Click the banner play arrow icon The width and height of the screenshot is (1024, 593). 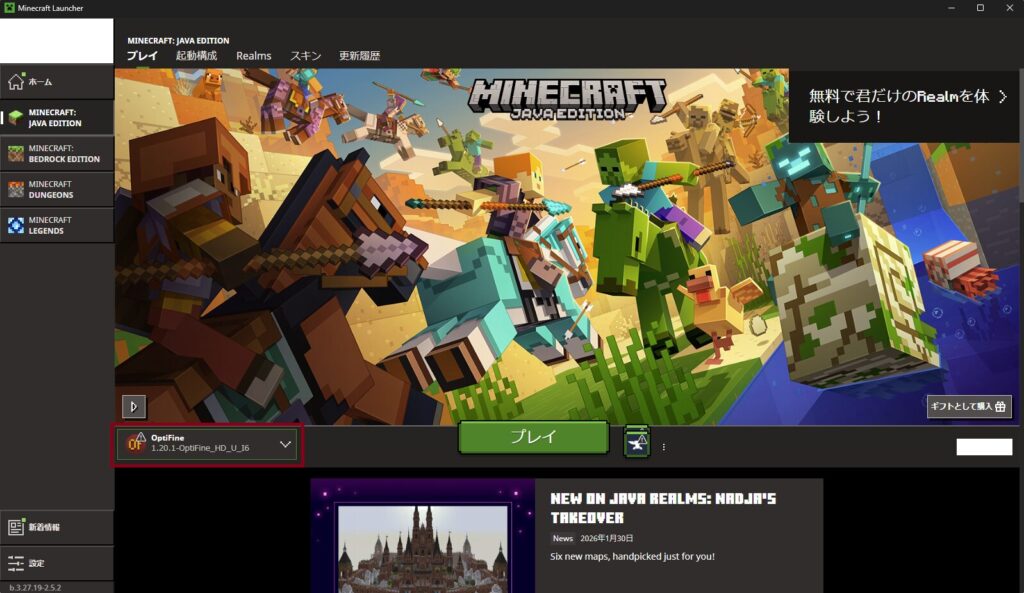click(134, 406)
